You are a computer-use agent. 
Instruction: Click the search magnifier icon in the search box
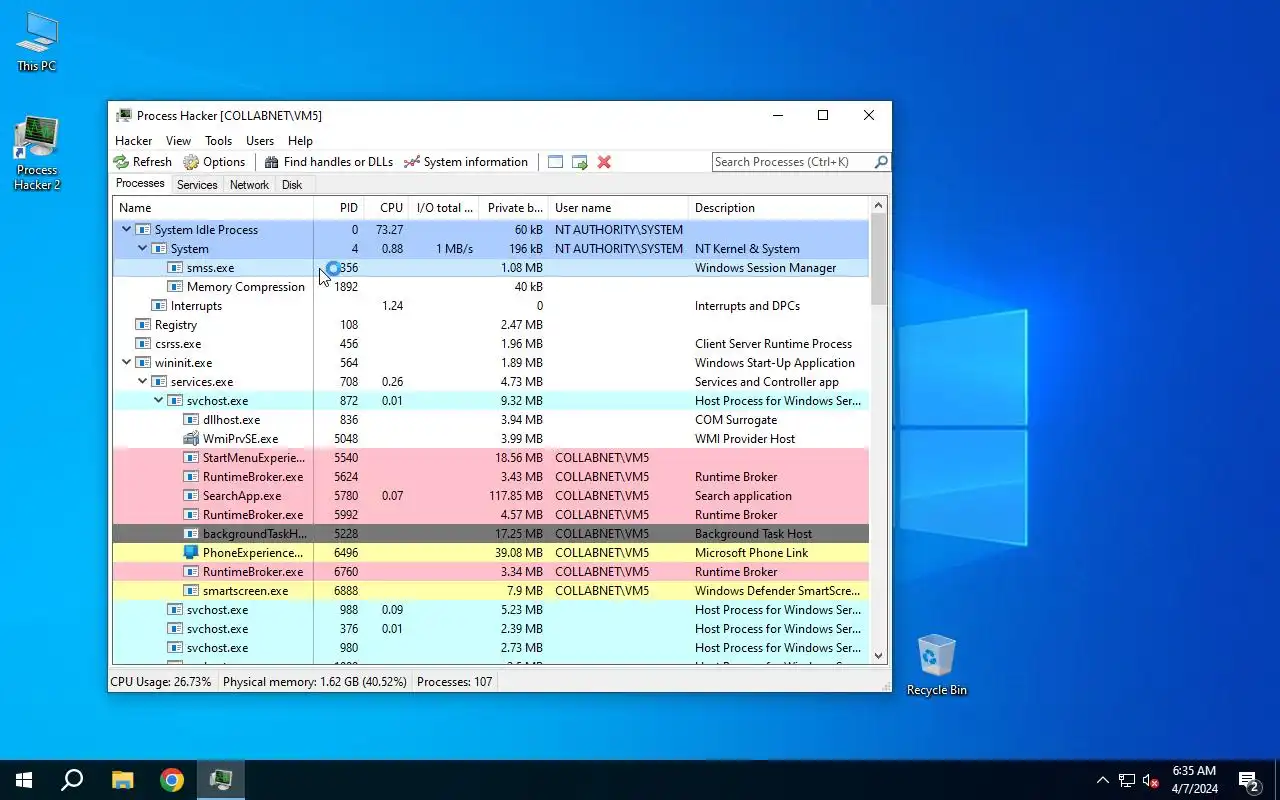(x=881, y=162)
